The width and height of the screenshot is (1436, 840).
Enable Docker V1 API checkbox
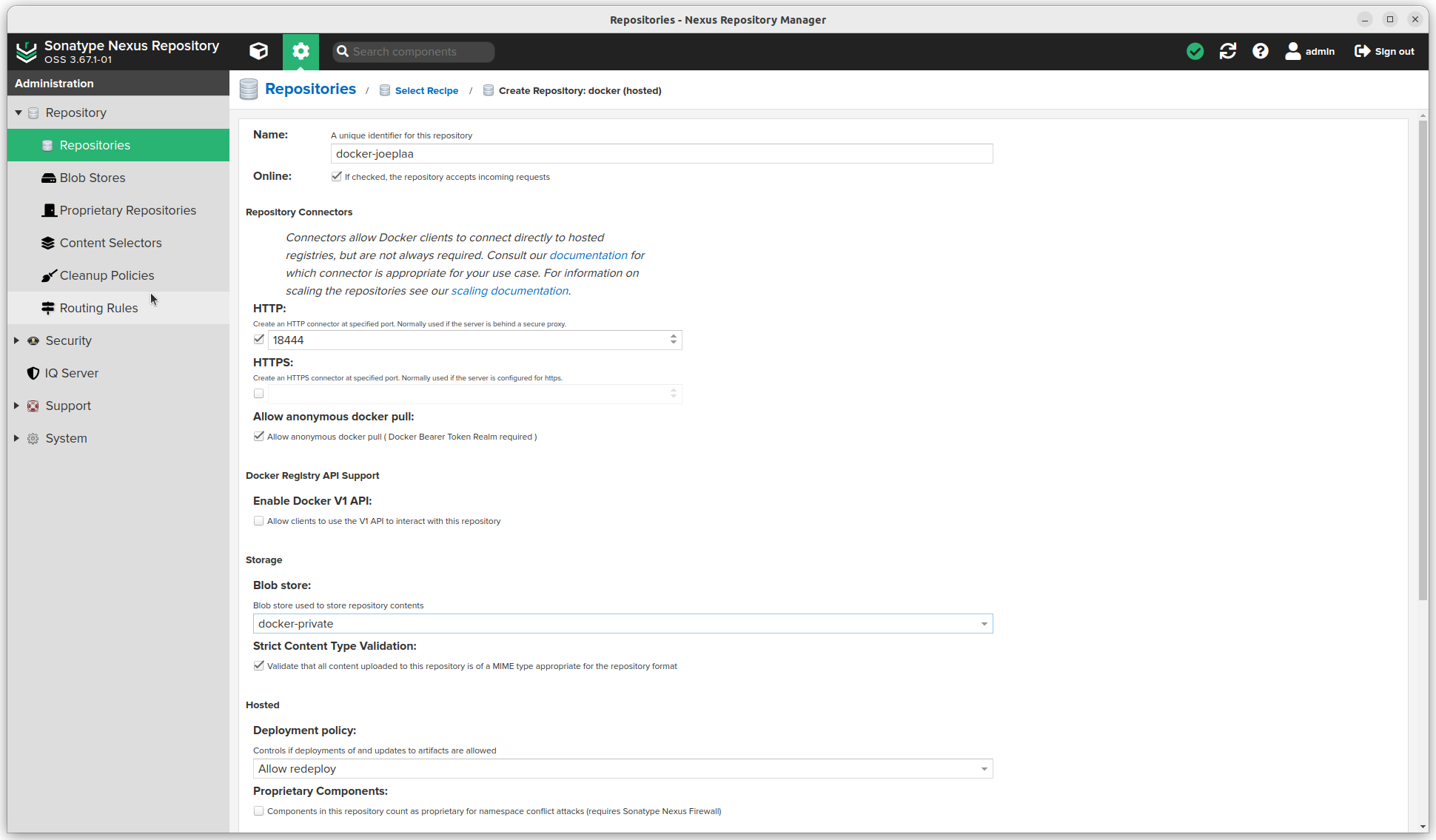[x=259, y=521]
